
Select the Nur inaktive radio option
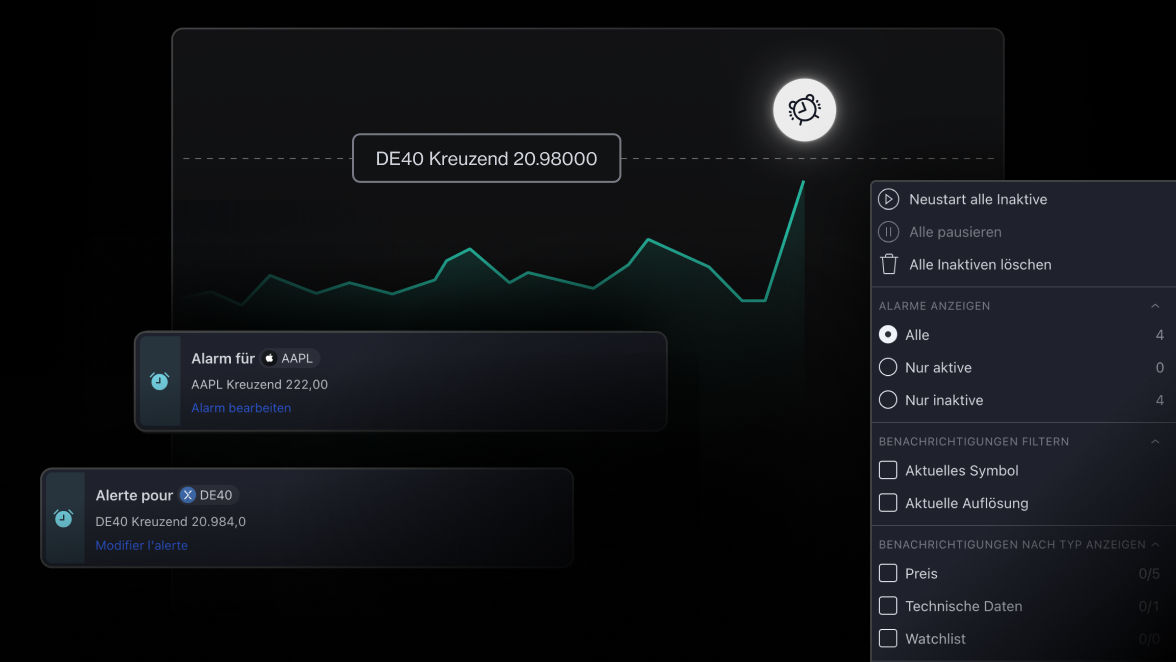point(888,400)
